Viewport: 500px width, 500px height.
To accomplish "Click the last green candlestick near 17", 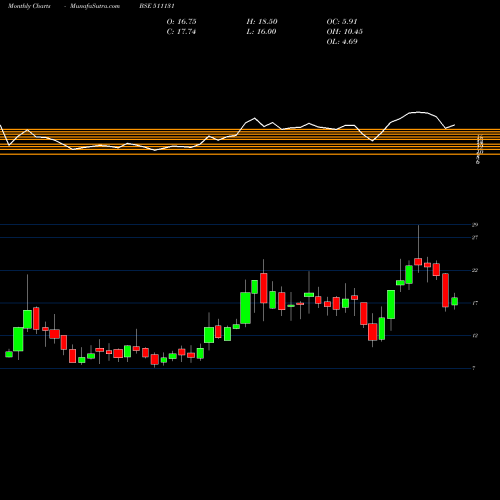I will tap(455, 301).
